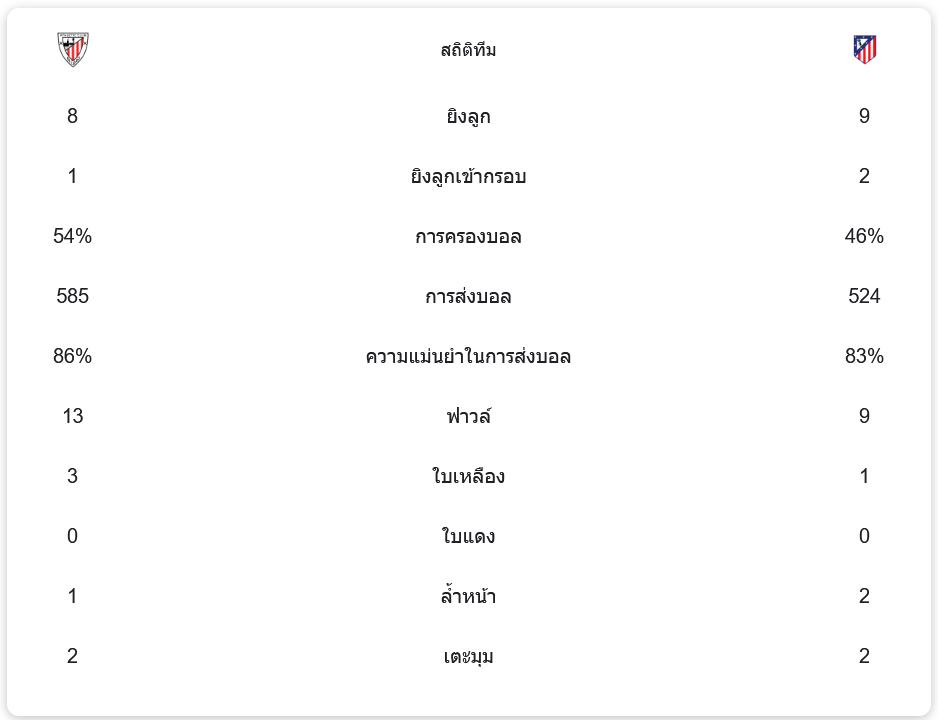Click the 585 passes value

pyautogui.click(x=72, y=296)
